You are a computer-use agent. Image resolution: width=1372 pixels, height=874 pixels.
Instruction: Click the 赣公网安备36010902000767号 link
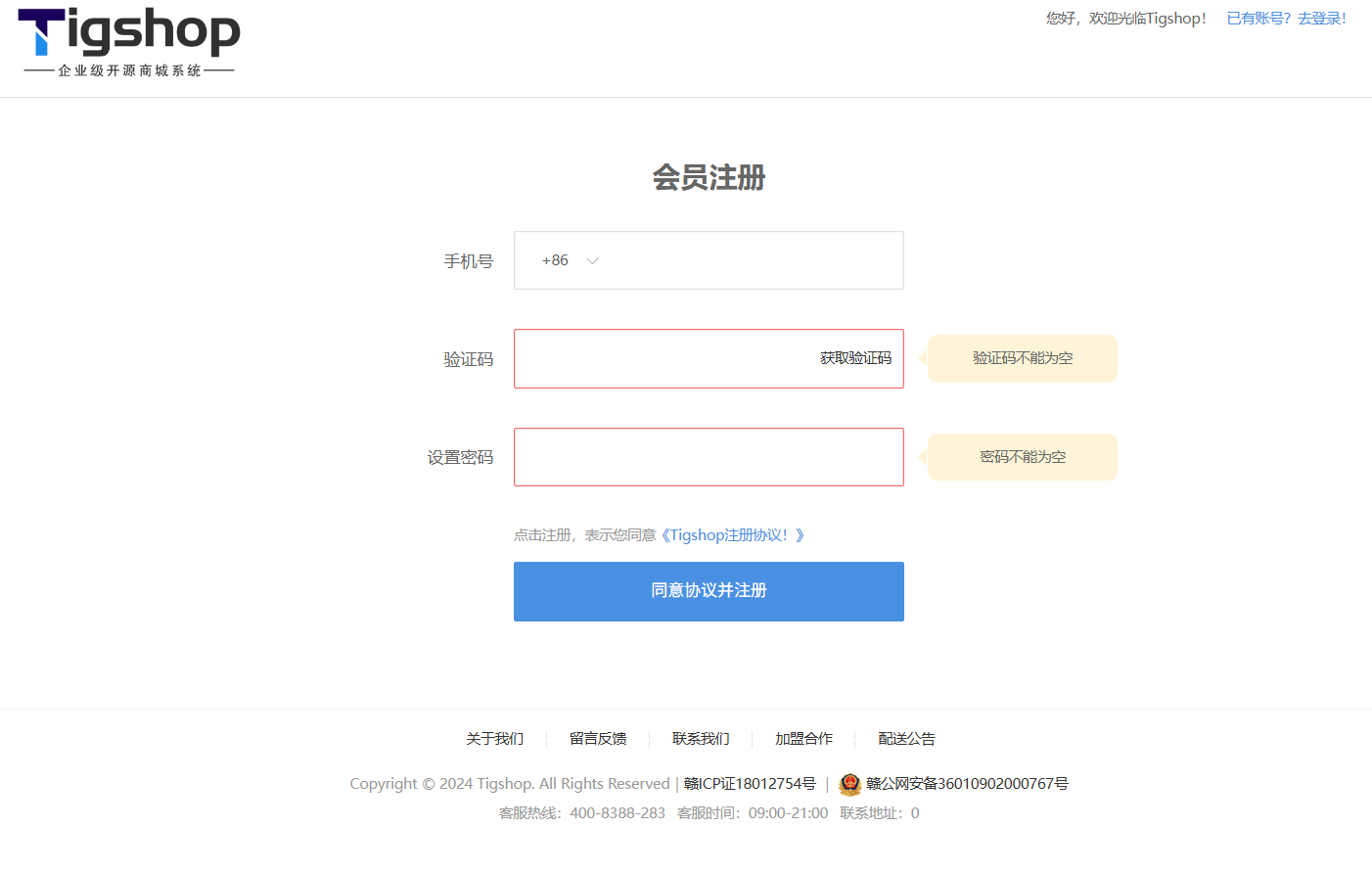[x=967, y=784]
